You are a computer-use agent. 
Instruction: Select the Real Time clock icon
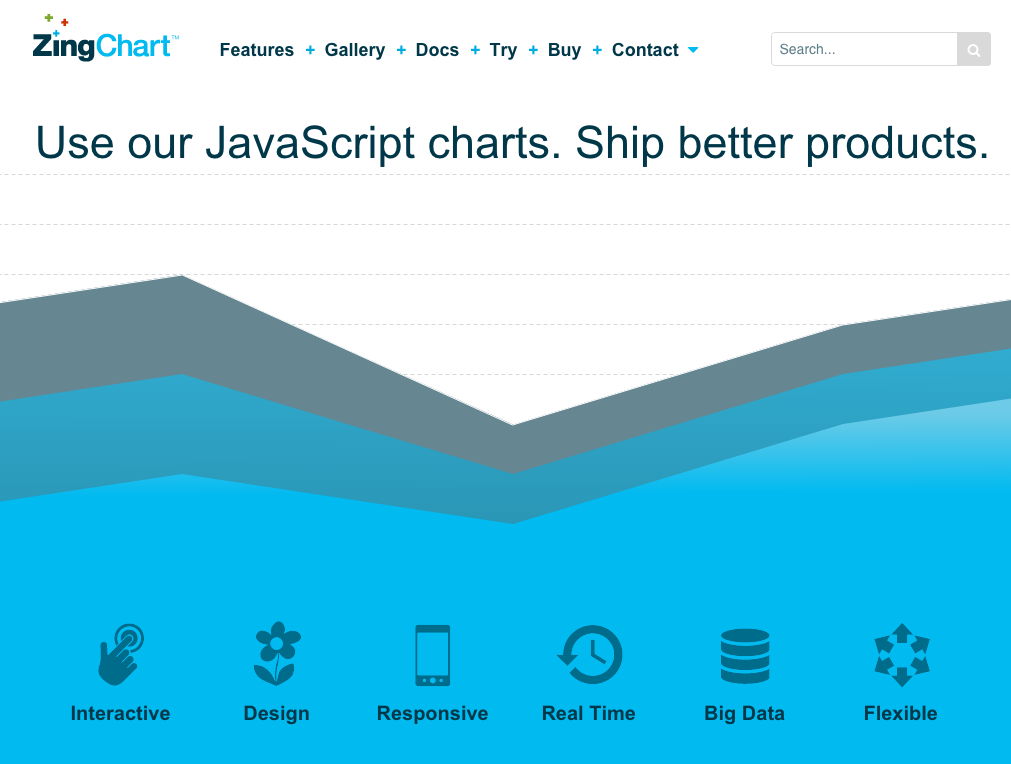(x=588, y=653)
